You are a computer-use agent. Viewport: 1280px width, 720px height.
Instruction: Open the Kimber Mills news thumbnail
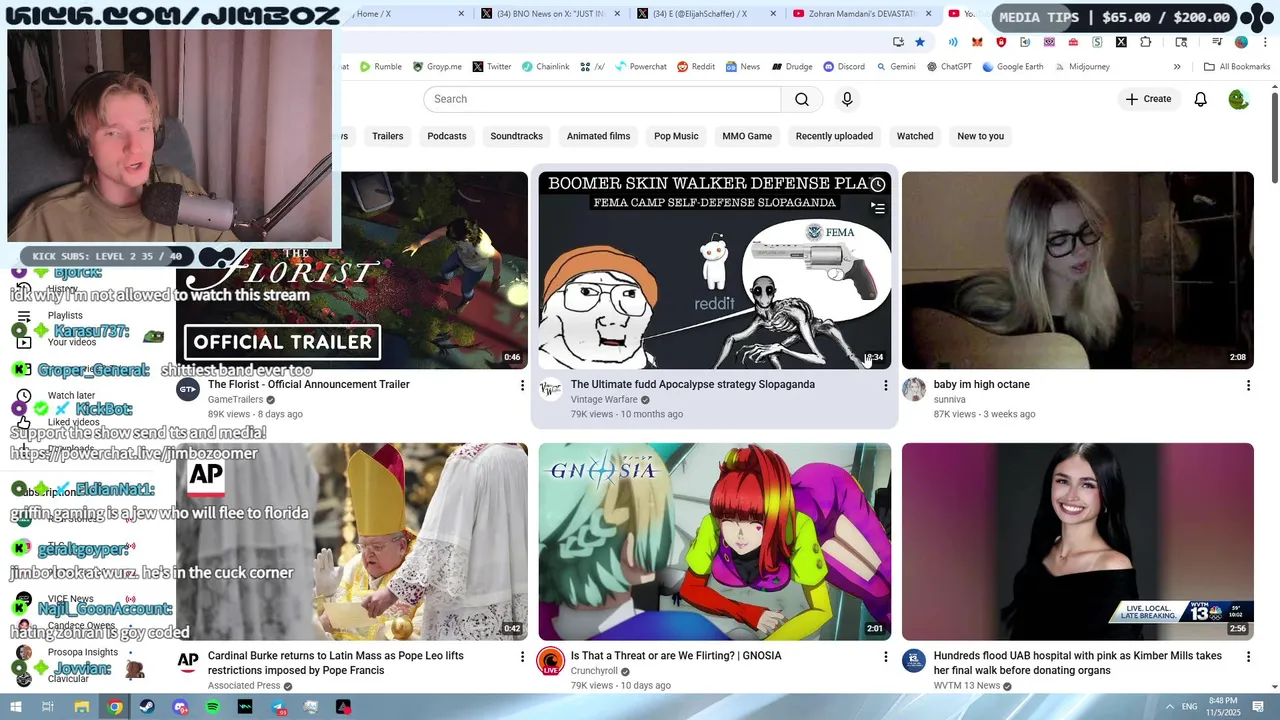pos(1077,541)
